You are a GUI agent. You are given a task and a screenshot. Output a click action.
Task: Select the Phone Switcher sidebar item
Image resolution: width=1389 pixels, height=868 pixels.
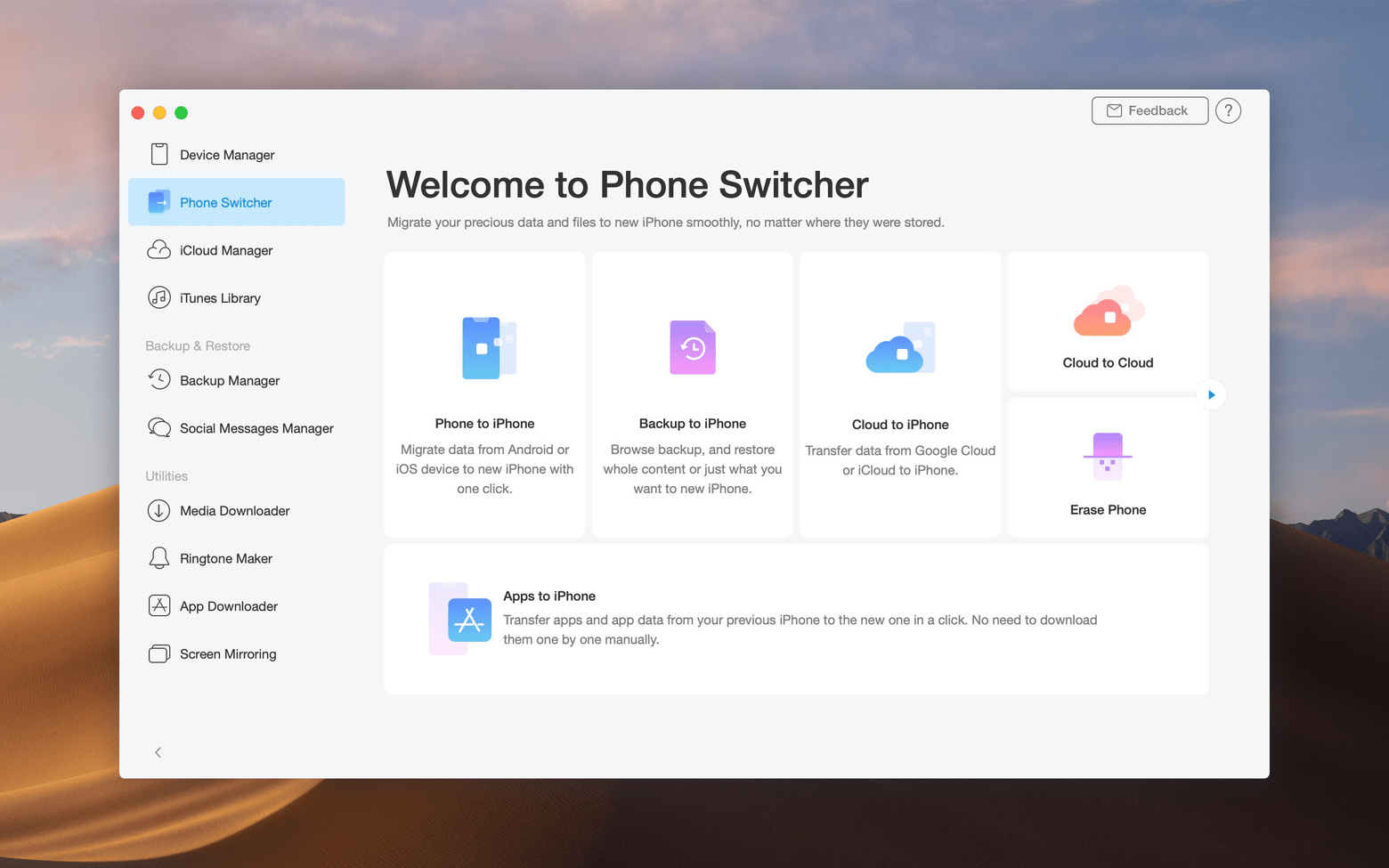[x=236, y=202]
